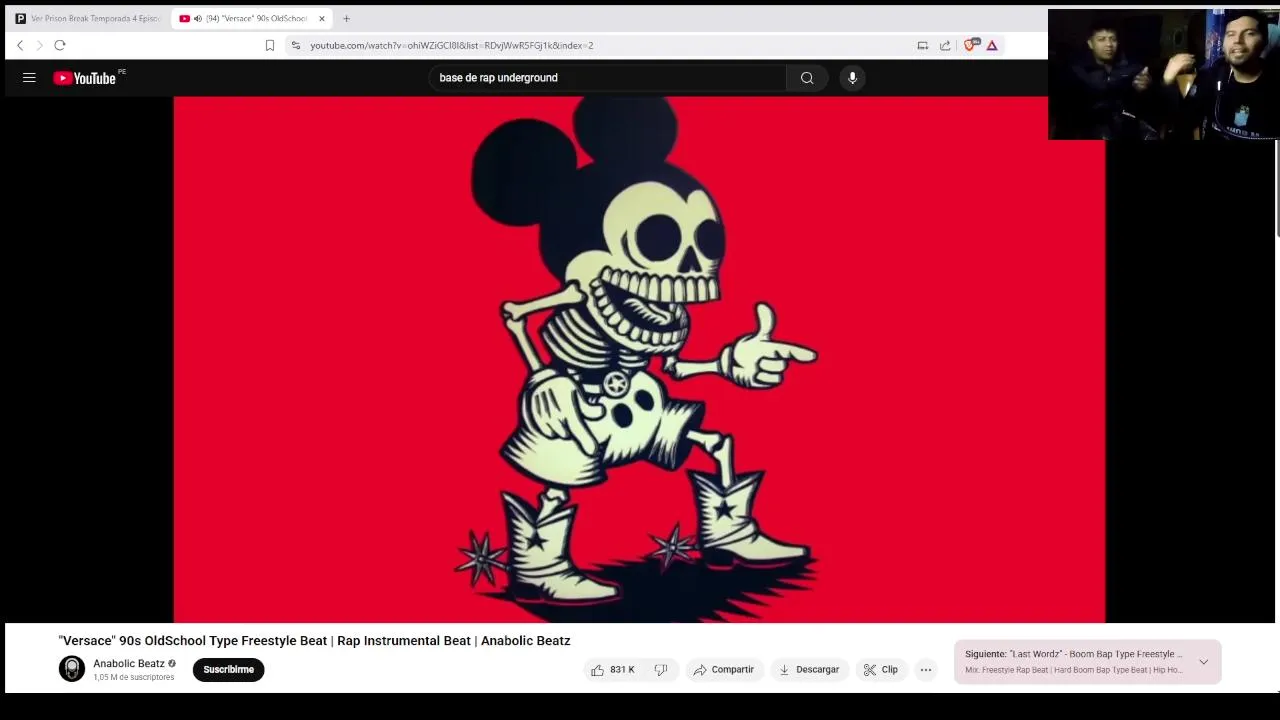Open Brave Shields lion icon
This screenshot has width=1280, height=720.
tap(970, 45)
